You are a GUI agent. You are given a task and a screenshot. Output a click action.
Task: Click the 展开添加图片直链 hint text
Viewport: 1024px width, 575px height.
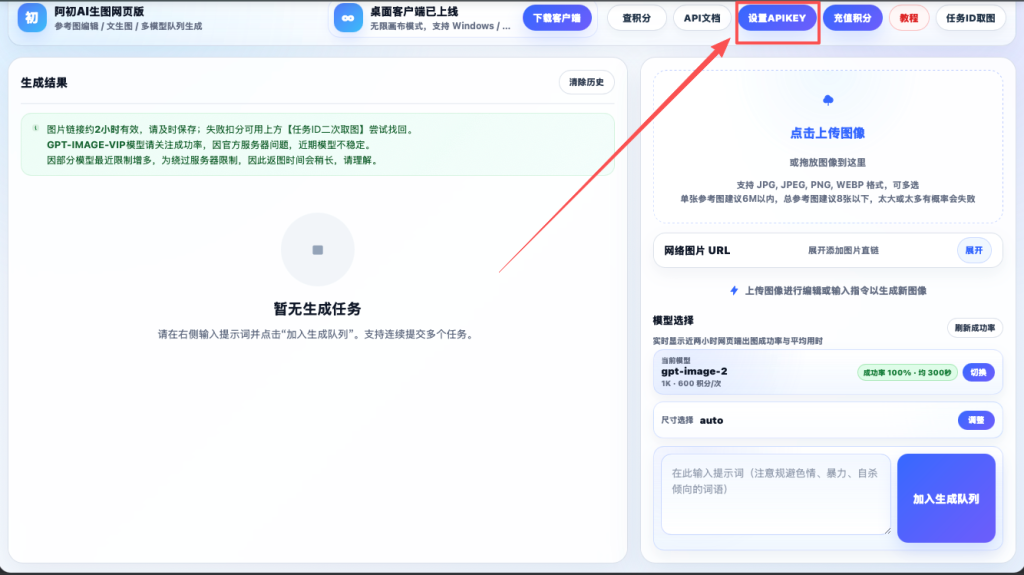point(843,250)
